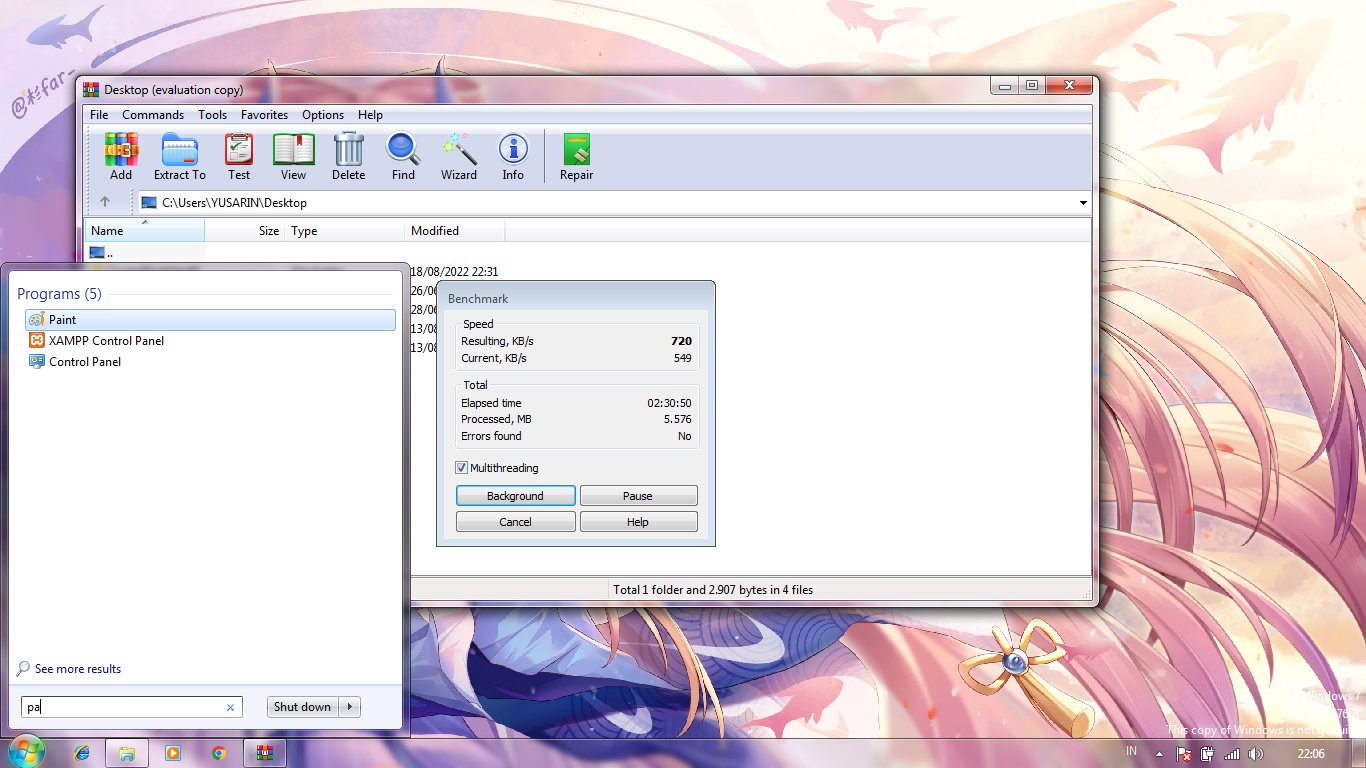Viewport: 1366px width, 768px height.
Task: Click the magnifier beside See more results
Action: 24,668
